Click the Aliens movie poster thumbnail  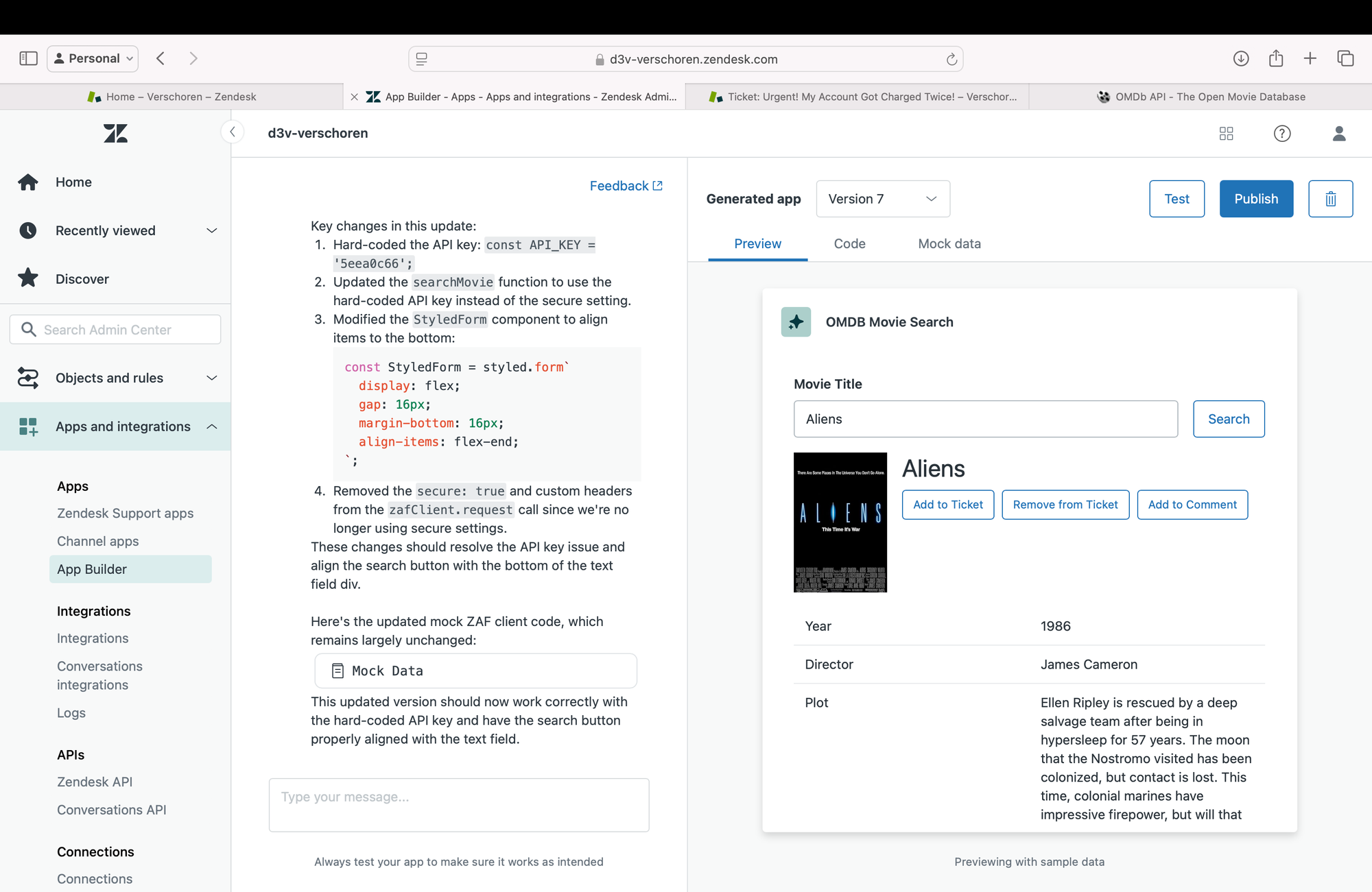tap(840, 522)
